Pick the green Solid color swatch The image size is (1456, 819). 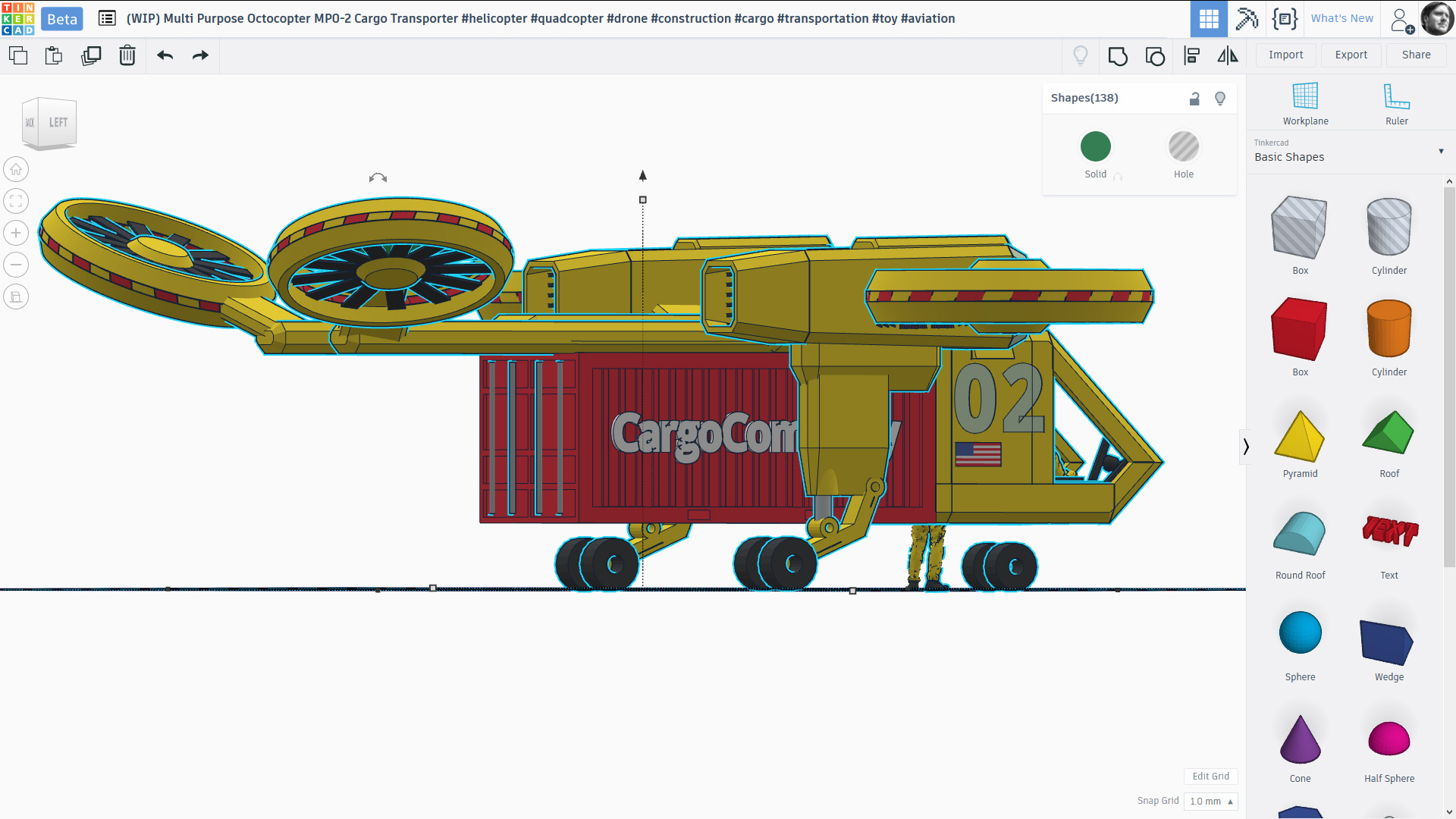pyautogui.click(x=1095, y=147)
